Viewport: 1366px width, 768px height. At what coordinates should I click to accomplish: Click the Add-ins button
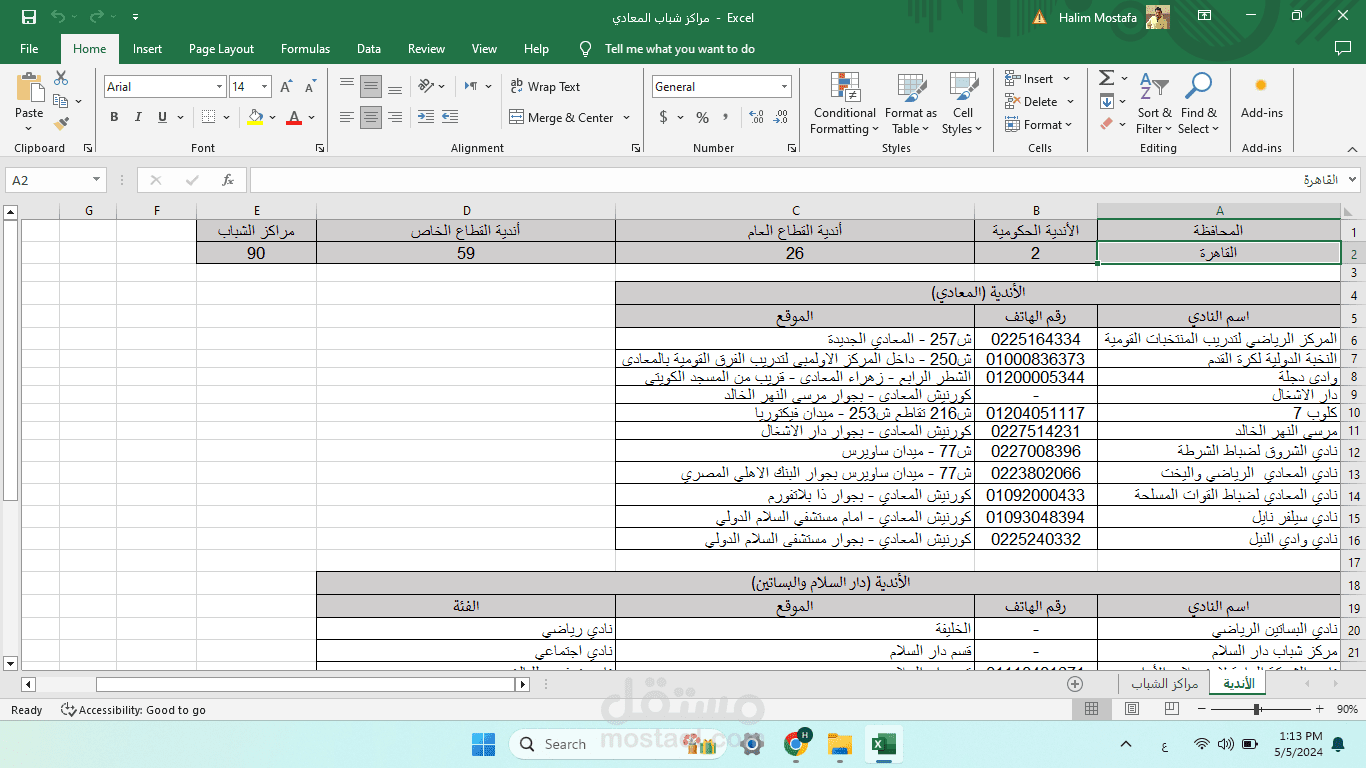click(1262, 97)
